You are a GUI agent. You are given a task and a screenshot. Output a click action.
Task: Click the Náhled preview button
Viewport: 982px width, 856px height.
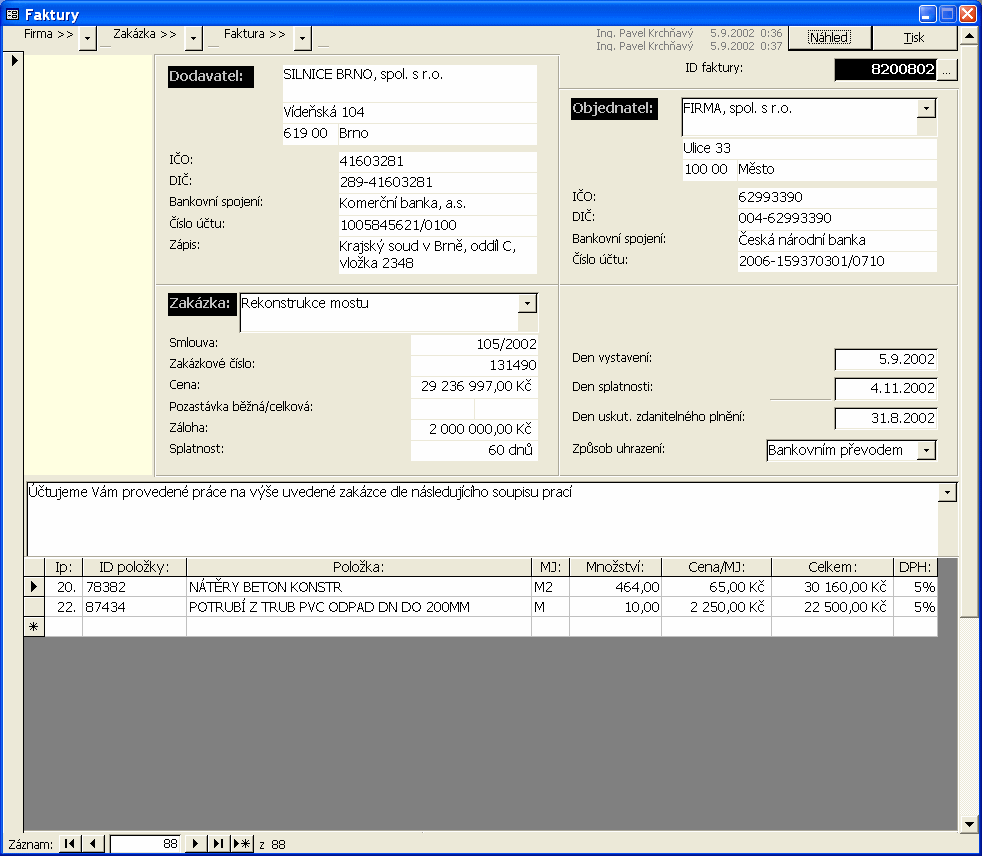829,38
